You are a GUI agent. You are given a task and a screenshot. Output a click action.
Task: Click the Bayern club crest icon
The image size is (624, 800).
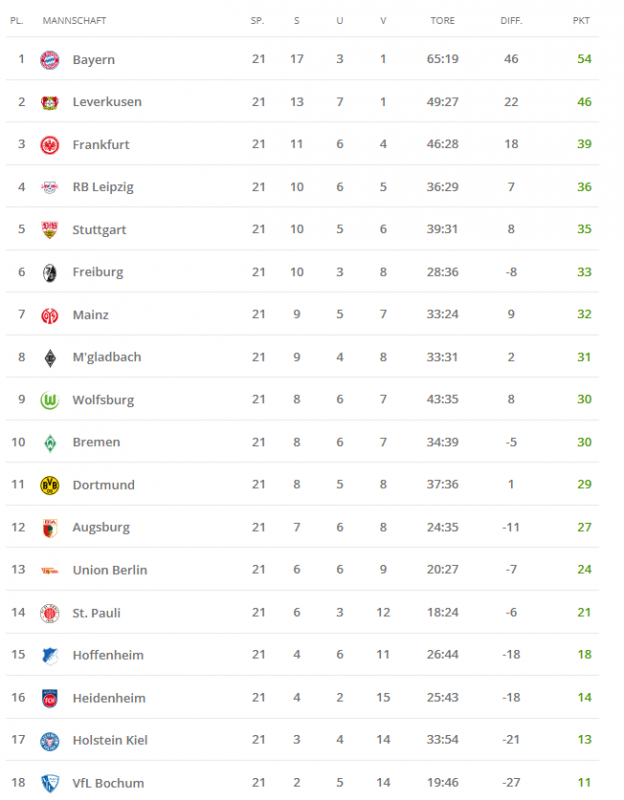coord(50,60)
